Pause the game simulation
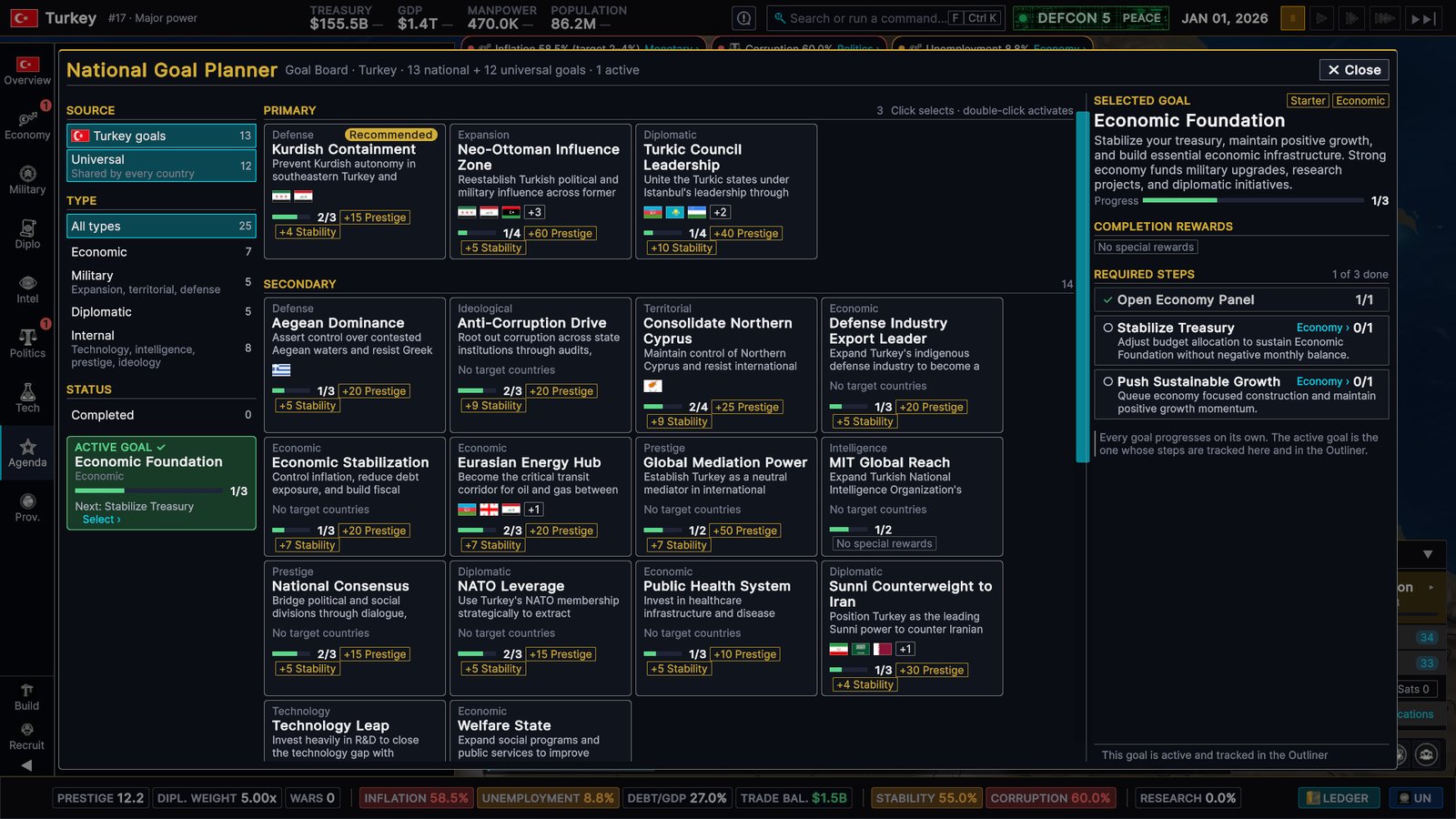Viewport: 1456px width, 819px height. coord(1292,18)
